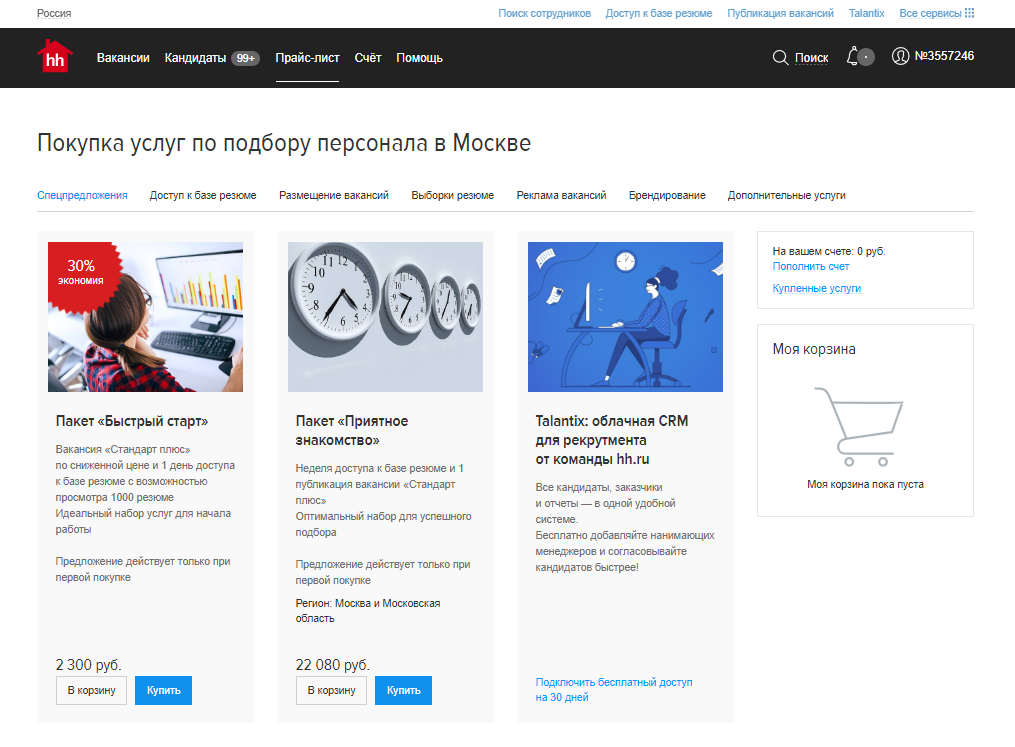Viewport: 1015px width, 747px height.
Task: Expand Все сервисы link
Action: 930,13
